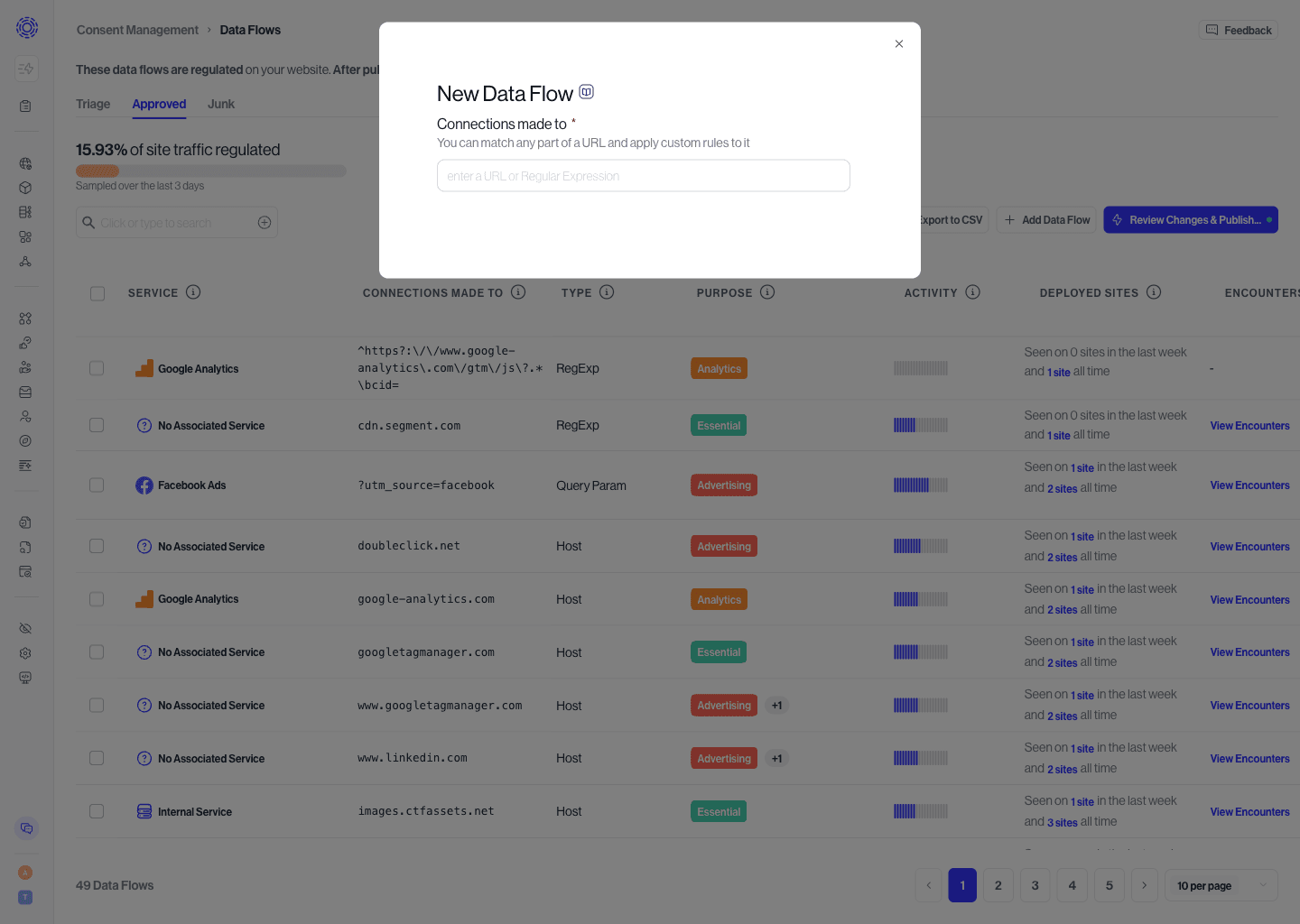The width and height of the screenshot is (1300, 924).
Task: Focus the Click or type to search field
Action: point(176,223)
